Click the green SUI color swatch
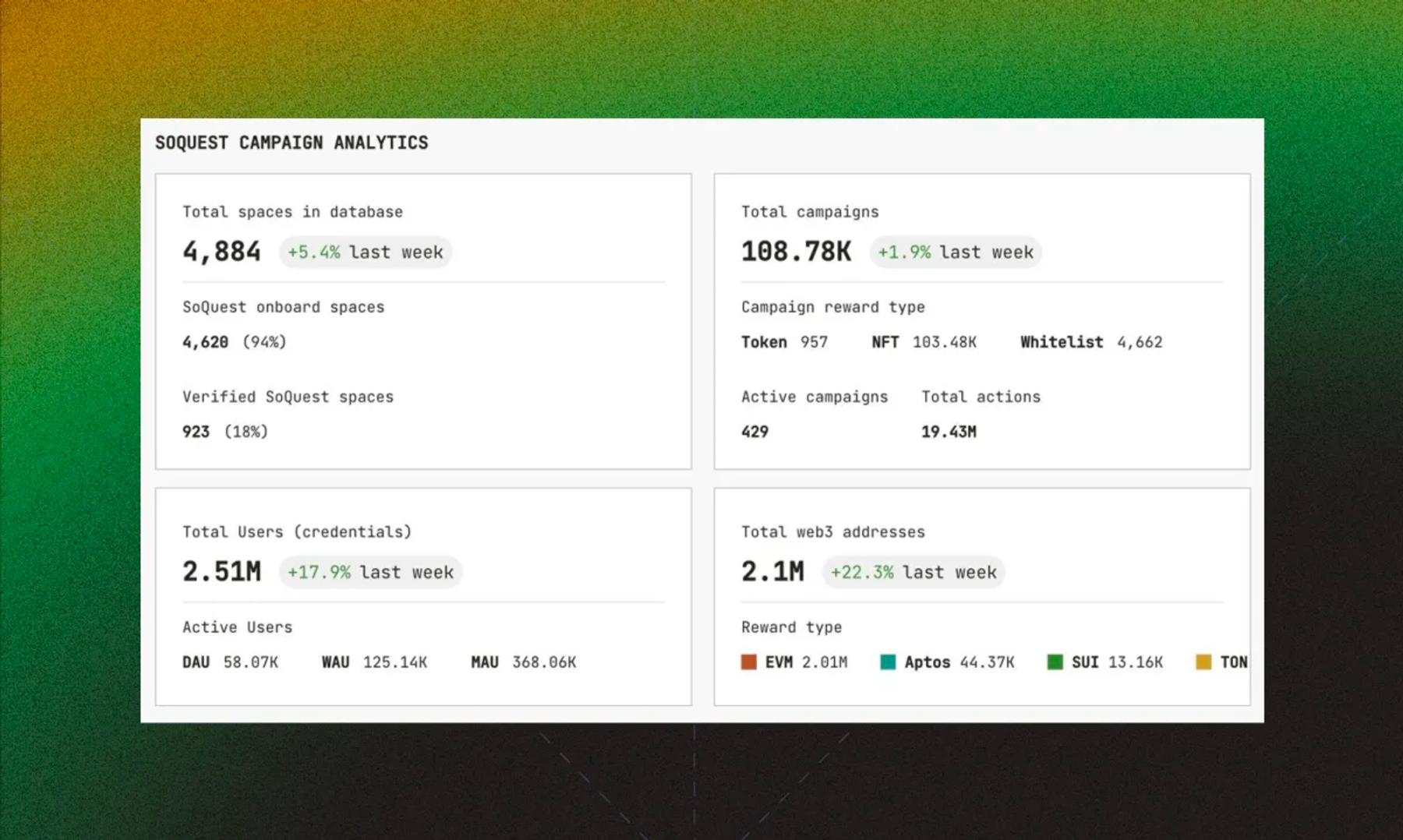 tap(1055, 662)
